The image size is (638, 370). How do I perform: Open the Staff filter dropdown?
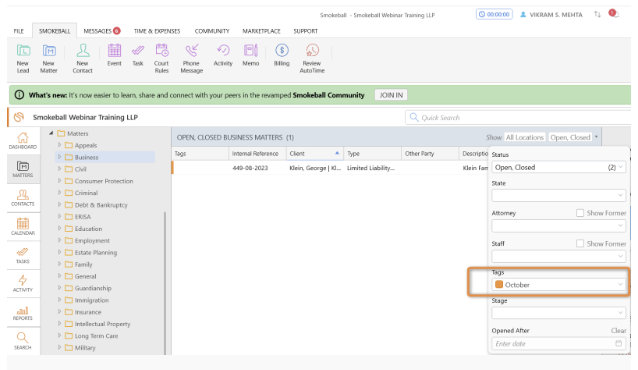(x=559, y=256)
